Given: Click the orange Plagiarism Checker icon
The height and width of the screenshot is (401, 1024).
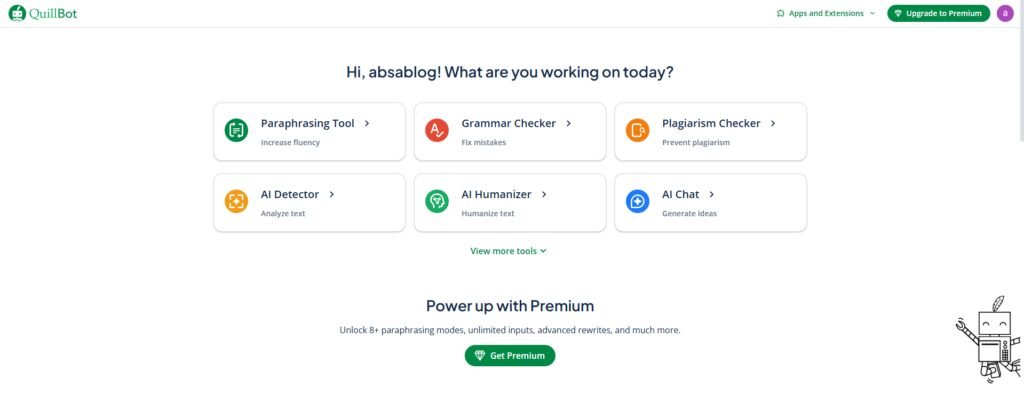Looking at the screenshot, I should (637, 130).
